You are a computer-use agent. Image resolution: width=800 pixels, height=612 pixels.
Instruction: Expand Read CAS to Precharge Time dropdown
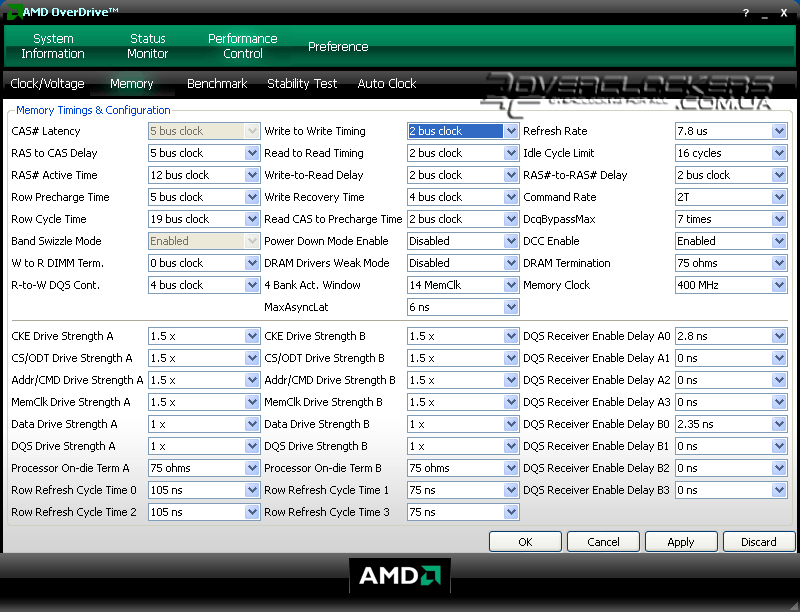coord(511,219)
